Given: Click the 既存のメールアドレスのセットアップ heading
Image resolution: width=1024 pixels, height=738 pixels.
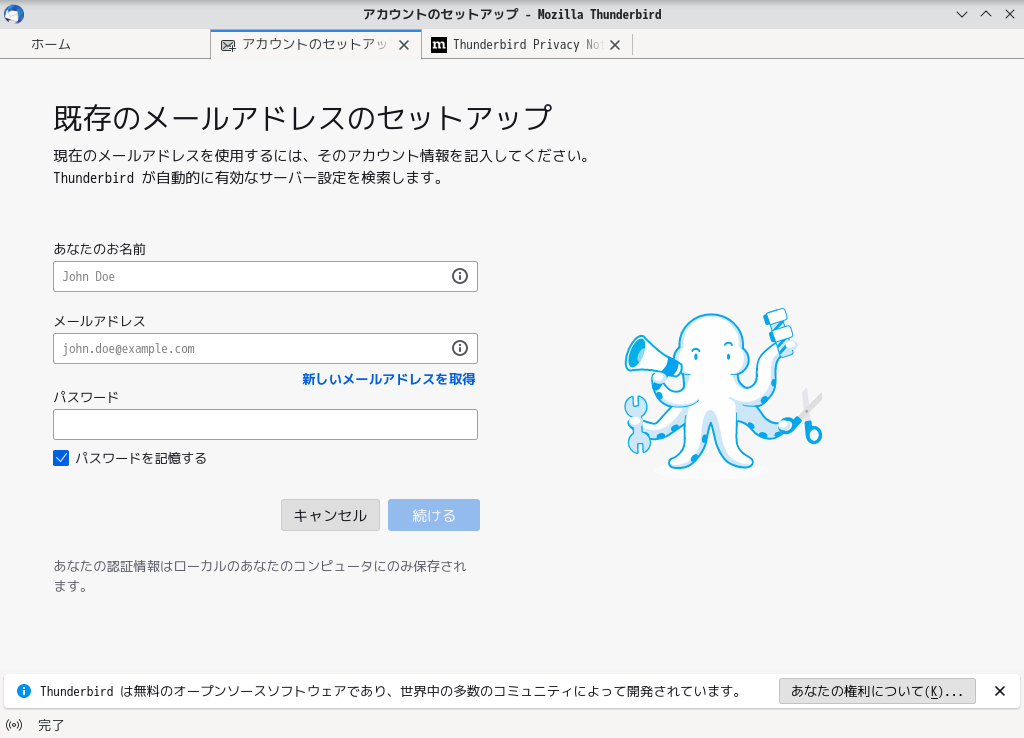Looking at the screenshot, I should point(302,118).
